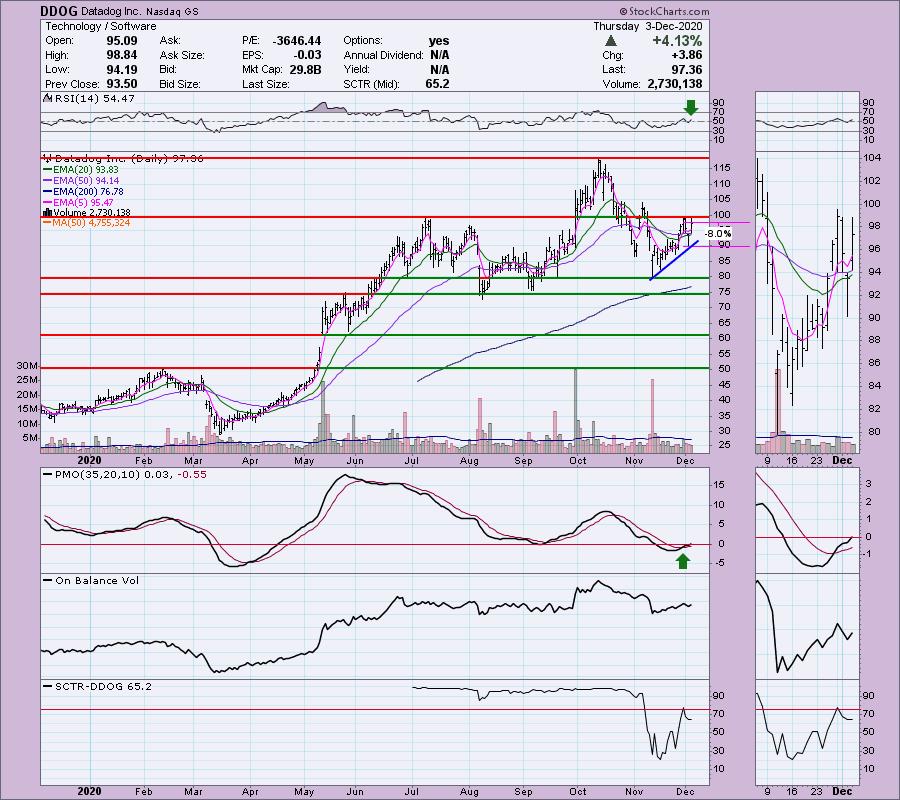
Task: Click the DDOG ticker symbol
Action: click(x=58, y=11)
